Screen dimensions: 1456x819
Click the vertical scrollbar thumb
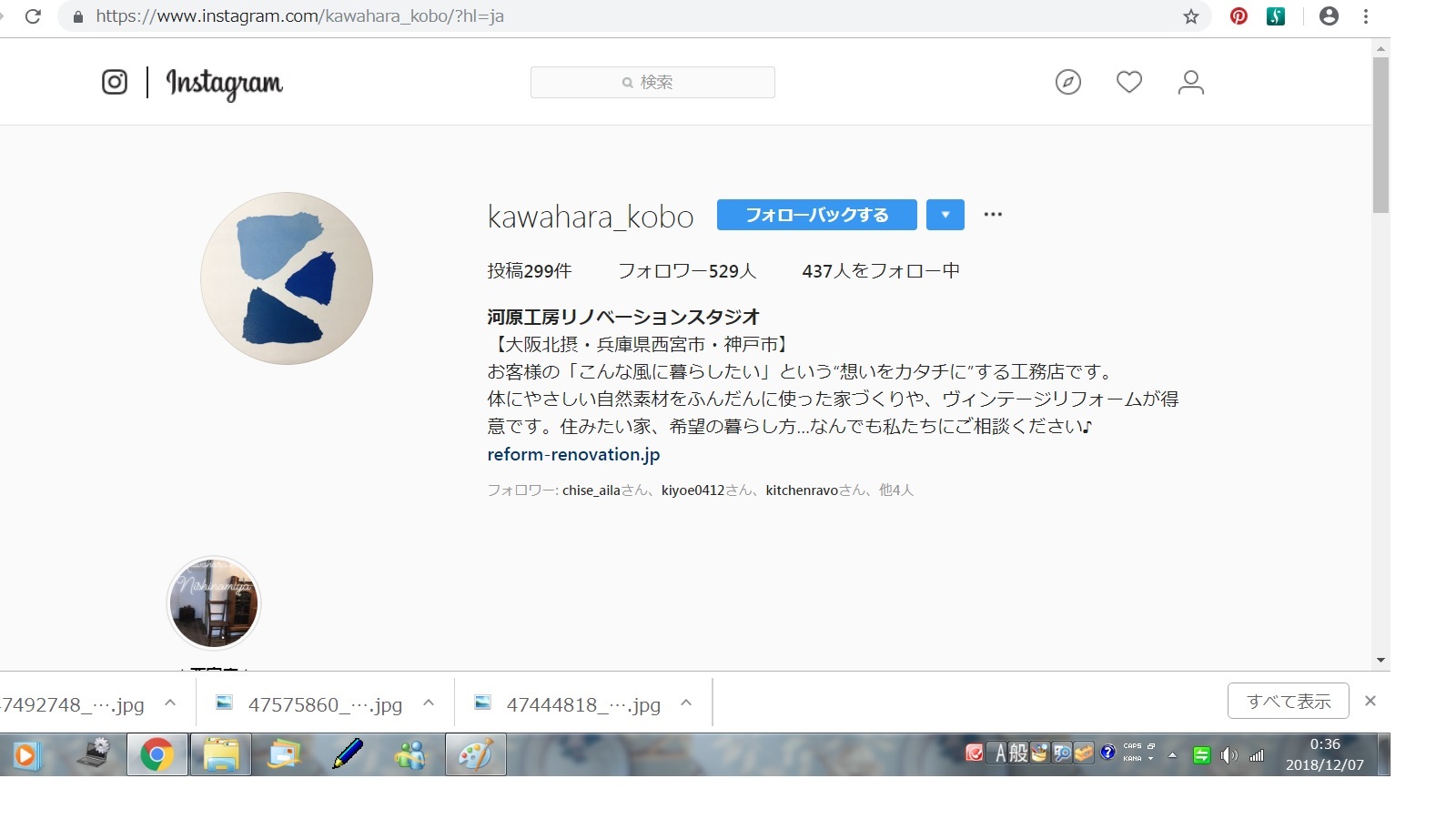1380,135
